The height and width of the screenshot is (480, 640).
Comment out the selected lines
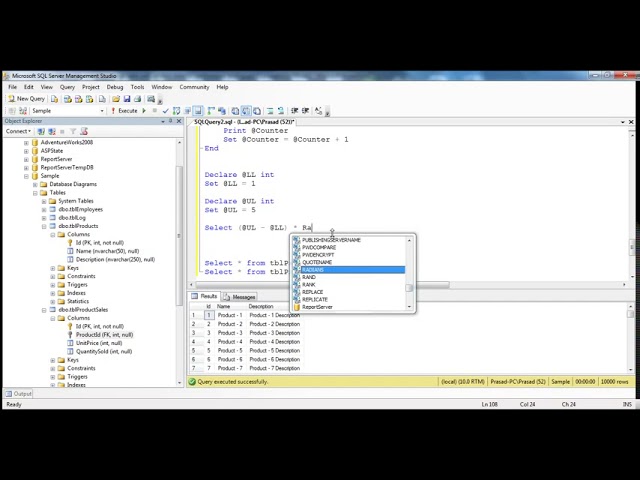click(x=270, y=111)
